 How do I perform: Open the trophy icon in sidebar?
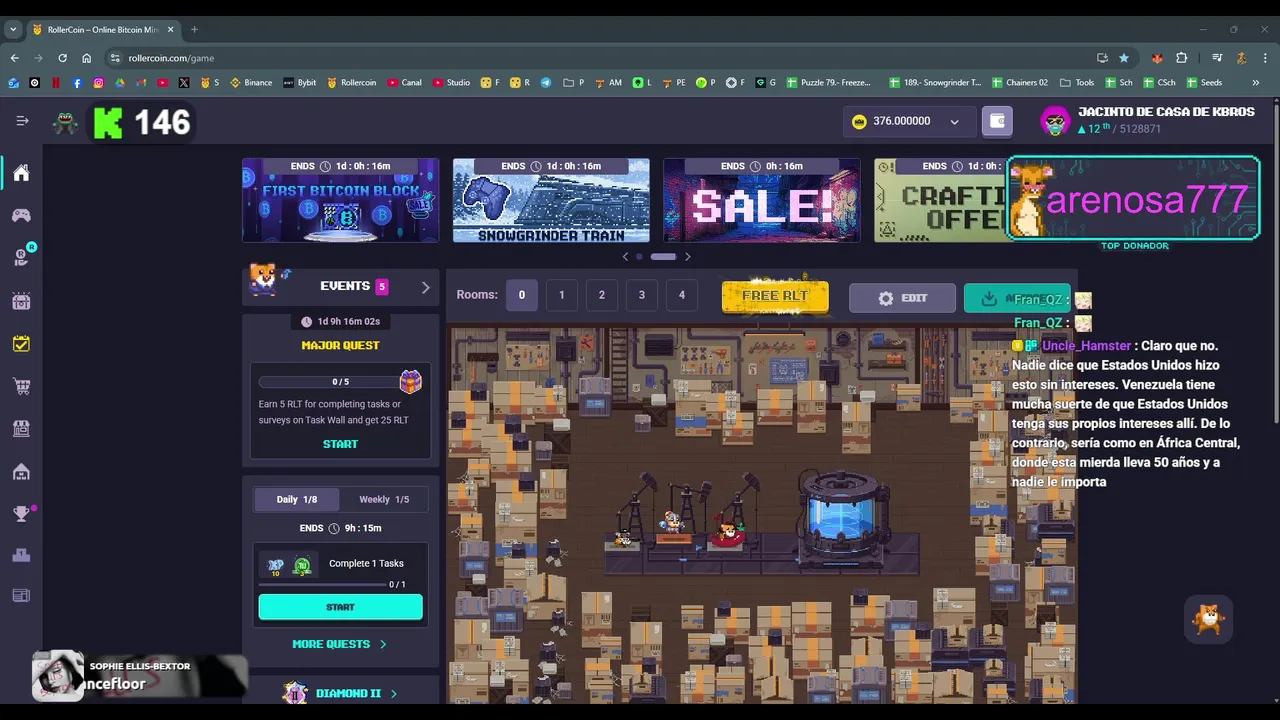(x=21, y=514)
